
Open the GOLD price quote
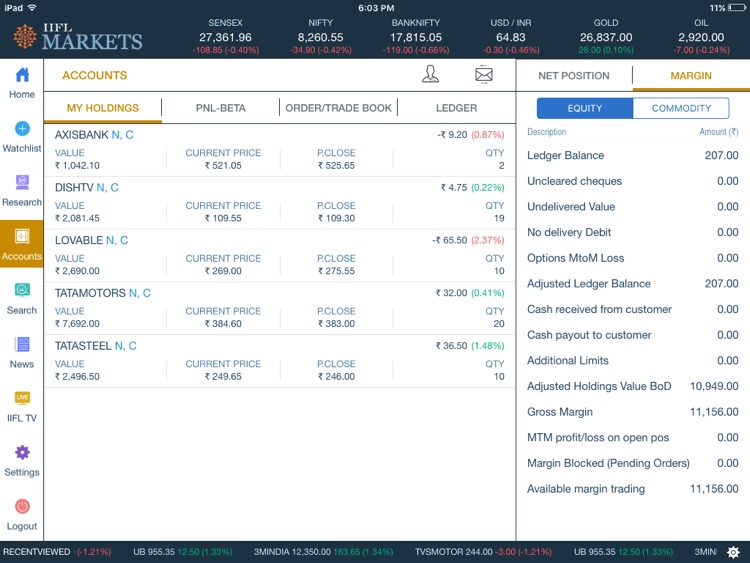(x=606, y=36)
